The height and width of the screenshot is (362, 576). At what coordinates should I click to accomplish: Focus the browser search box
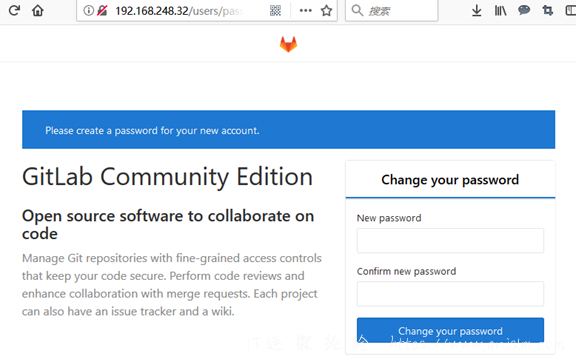(x=392, y=10)
